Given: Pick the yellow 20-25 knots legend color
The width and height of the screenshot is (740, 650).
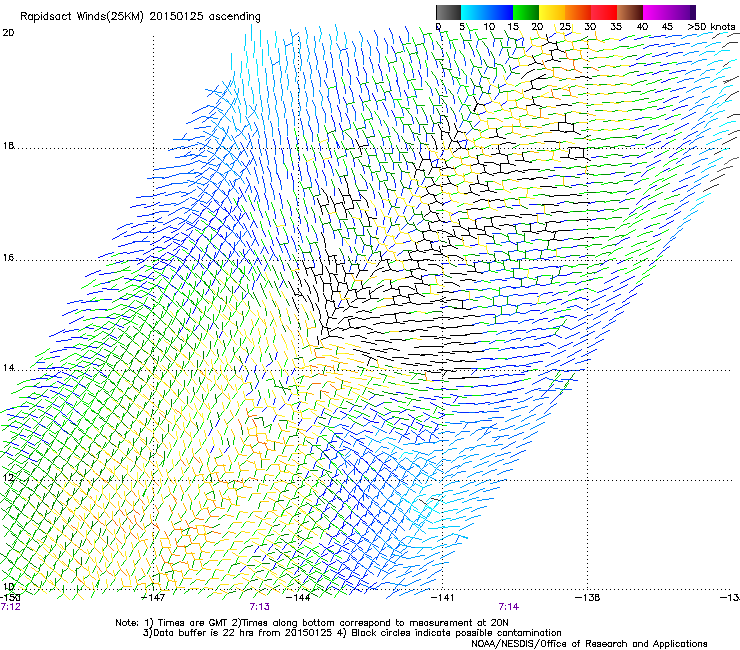Looking at the screenshot, I should (x=552, y=12).
